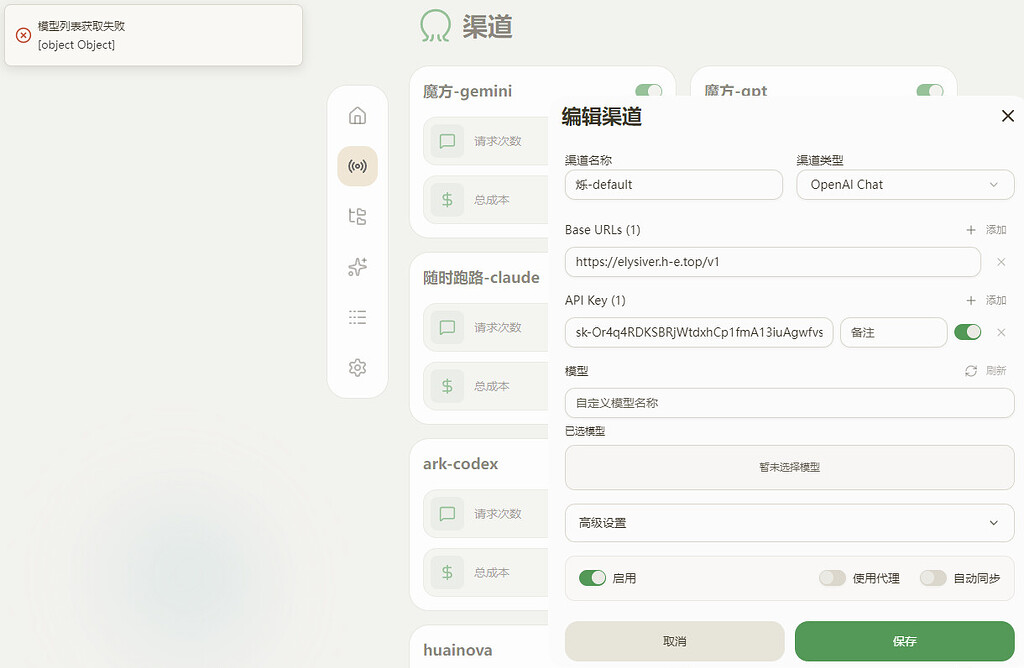Click the octopus logo next to 渠道
Viewport: 1024px width, 668px height.
tap(435, 26)
